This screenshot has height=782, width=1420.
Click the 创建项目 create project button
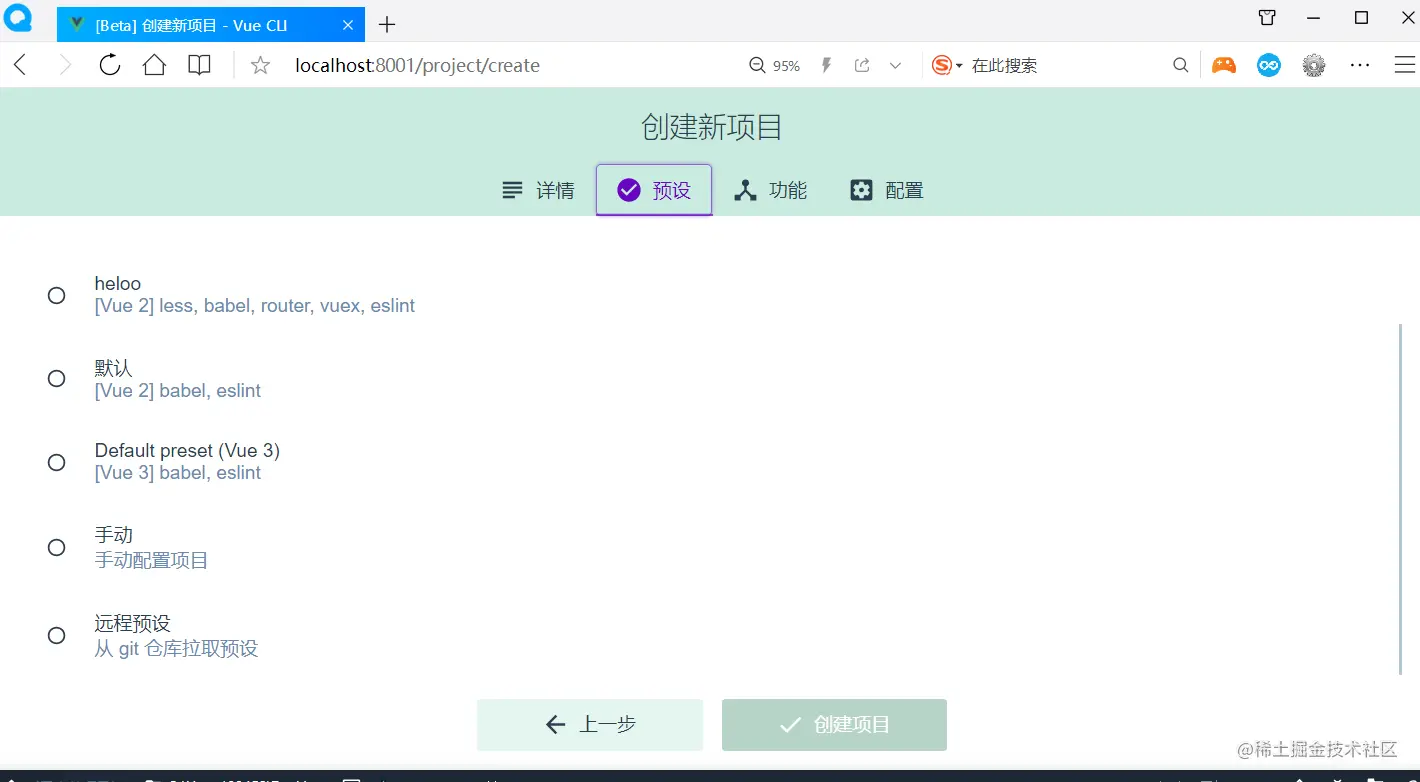834,725
